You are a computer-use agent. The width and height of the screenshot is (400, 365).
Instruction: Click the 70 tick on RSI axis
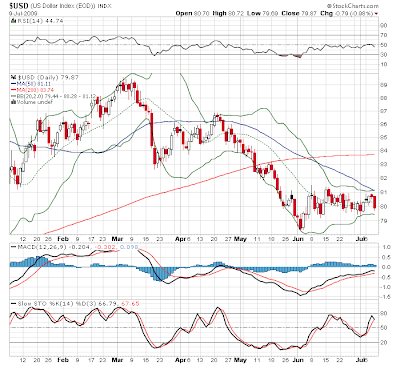[384, 35]
